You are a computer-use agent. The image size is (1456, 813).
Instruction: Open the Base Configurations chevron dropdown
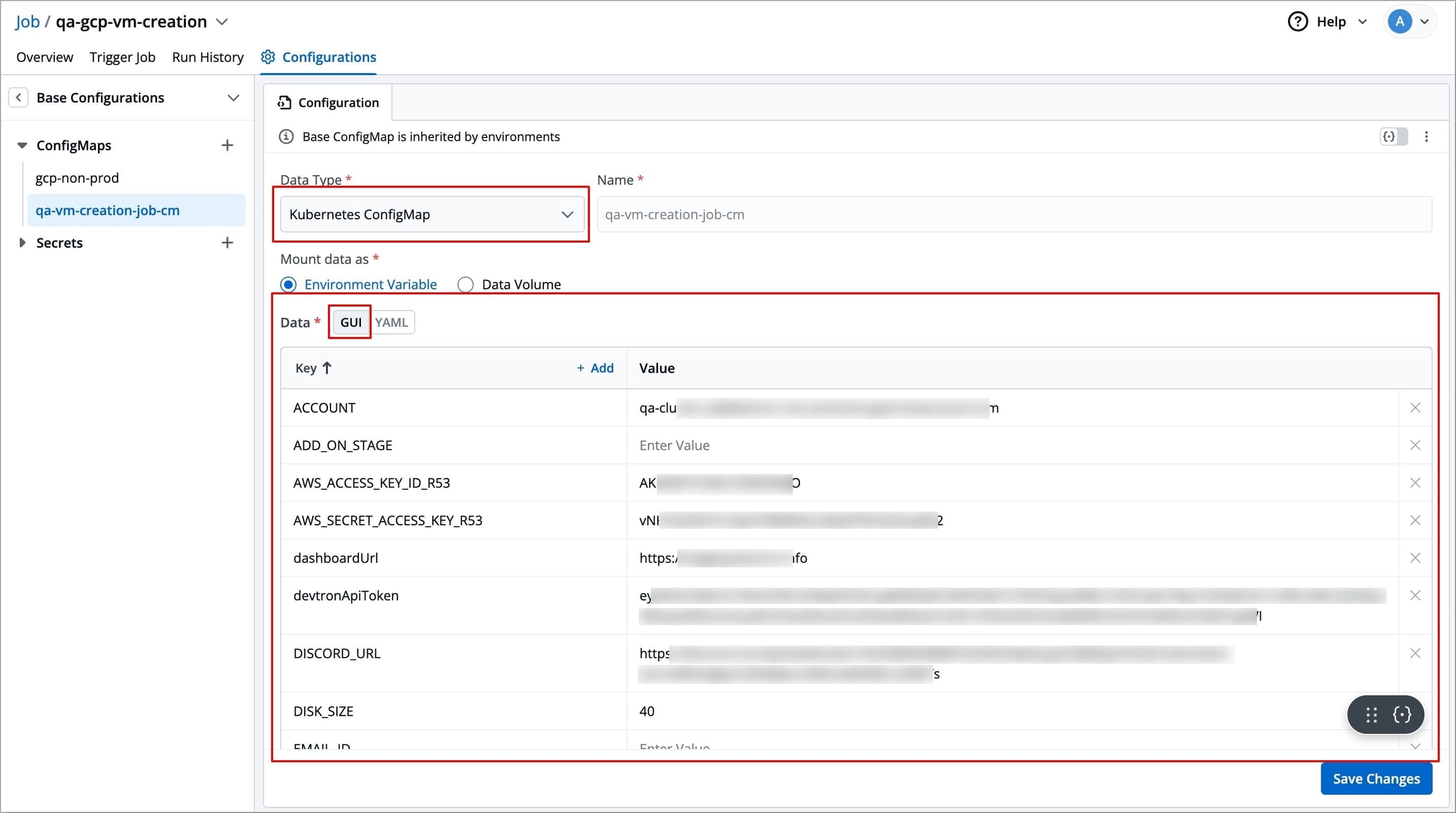coord(233,98)
